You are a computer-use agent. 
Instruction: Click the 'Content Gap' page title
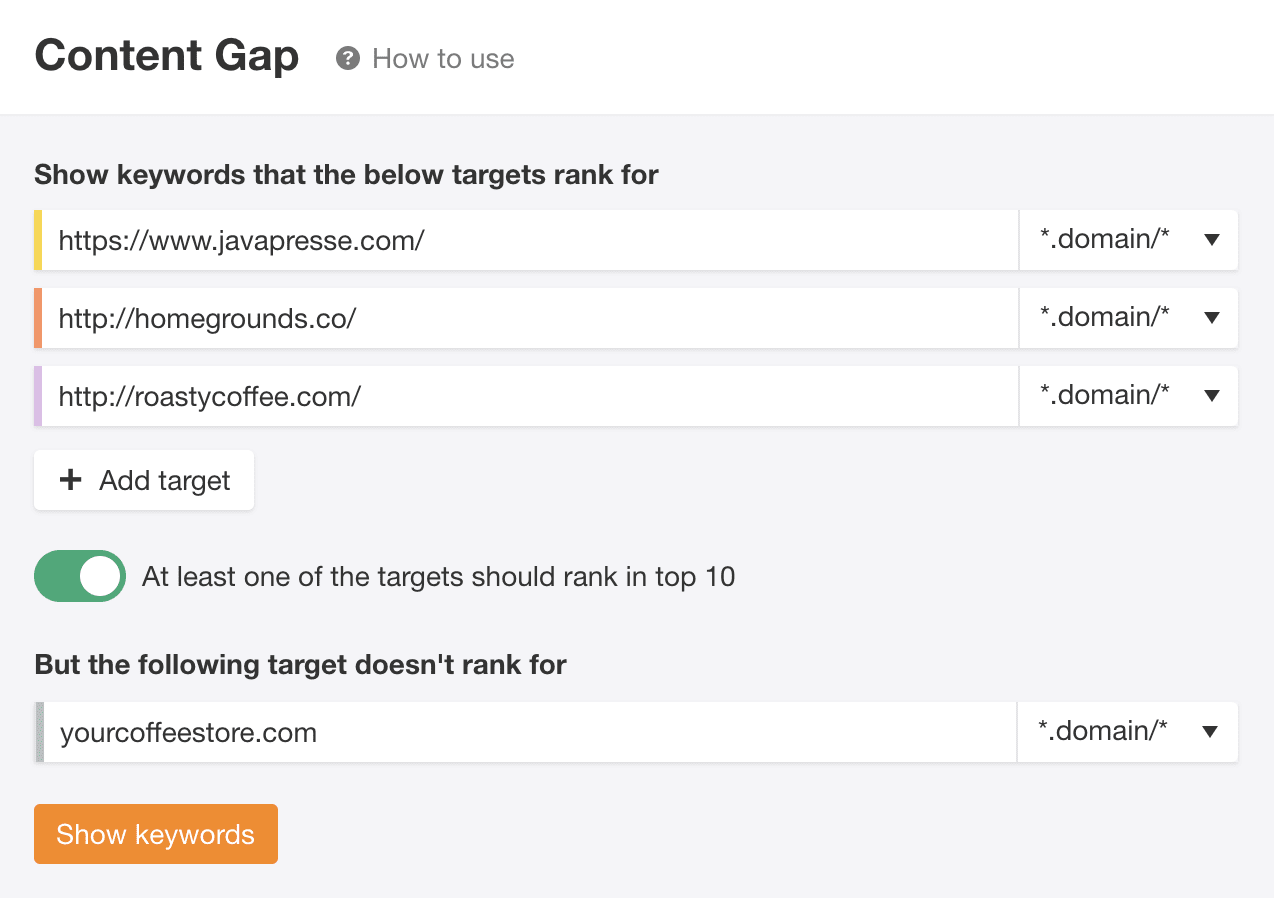click(x=166, y=56)
